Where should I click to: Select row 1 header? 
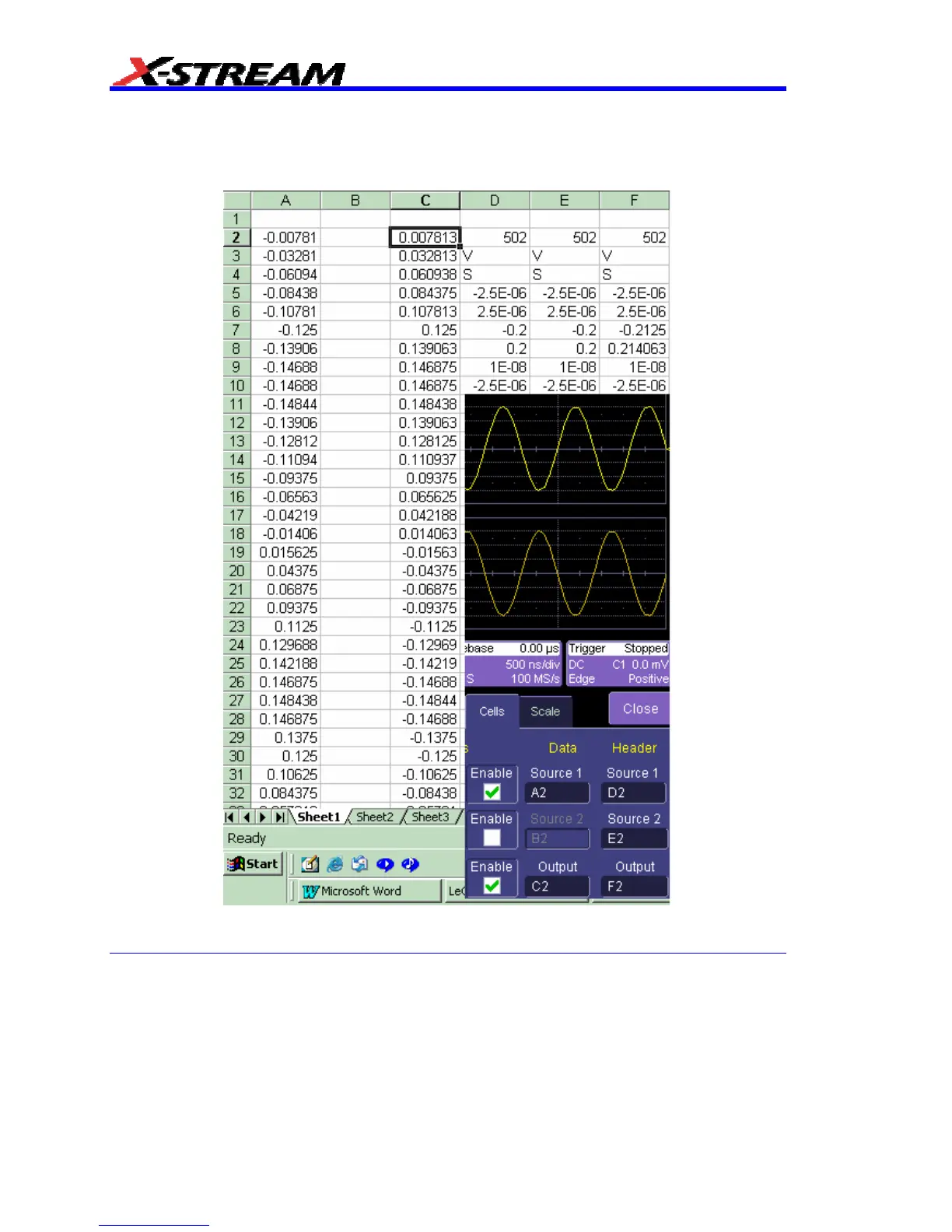tap(237, 219)
